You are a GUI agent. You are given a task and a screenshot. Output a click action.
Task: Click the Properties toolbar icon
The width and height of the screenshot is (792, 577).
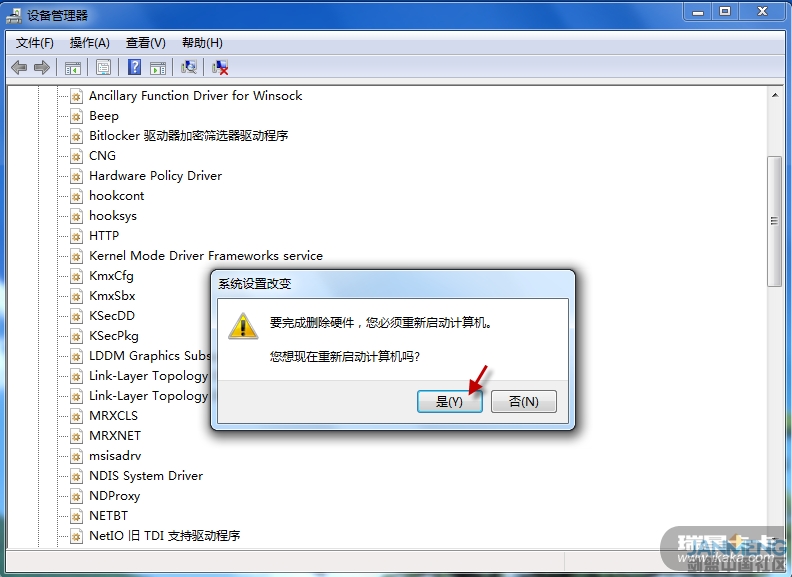(x=103, y=67)
